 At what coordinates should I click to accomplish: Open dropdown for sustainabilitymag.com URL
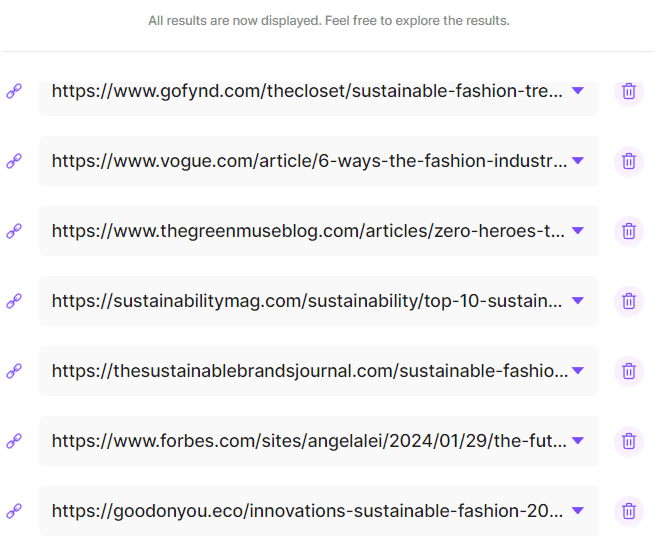point(578,301)
